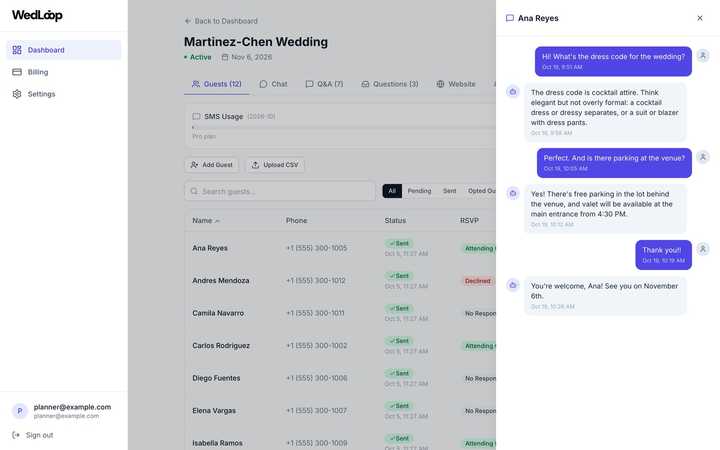Screen dimensions: 720x450
Task: Click the Settings gear icon
Action: [17, 94]
